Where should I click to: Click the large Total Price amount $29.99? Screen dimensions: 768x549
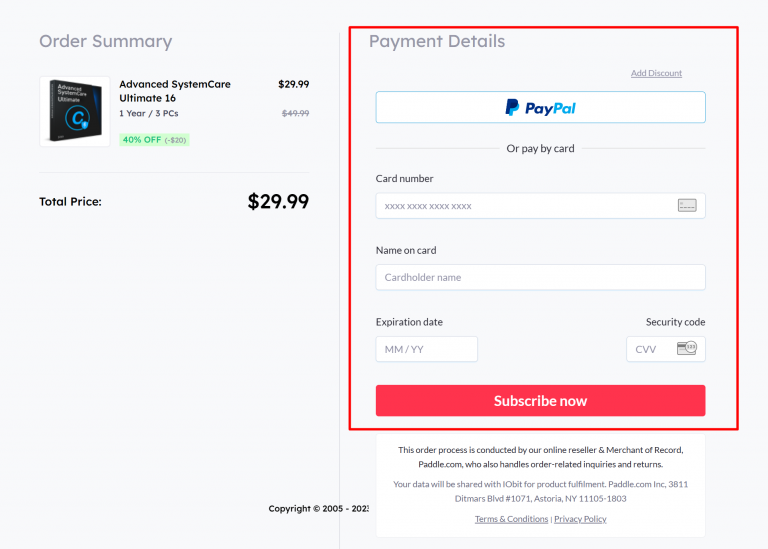pyautogui.click(x=278, y=201)
